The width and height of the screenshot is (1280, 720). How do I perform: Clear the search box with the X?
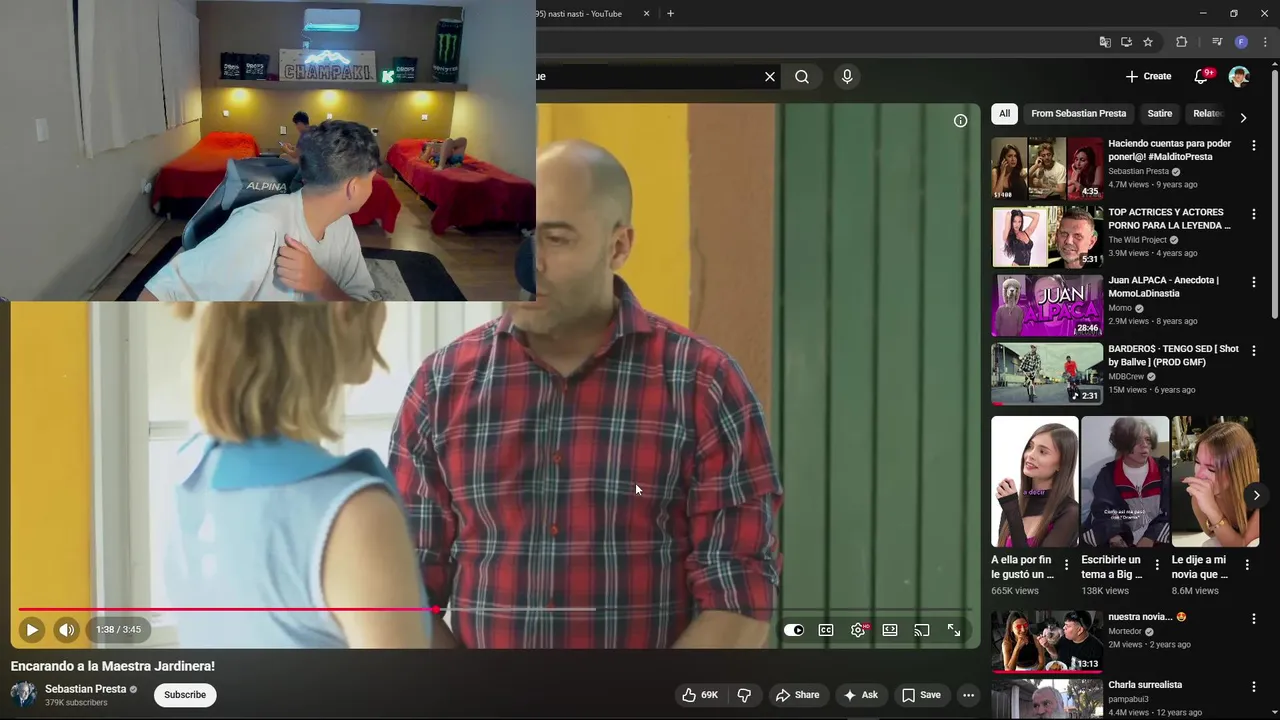(770, 77)
